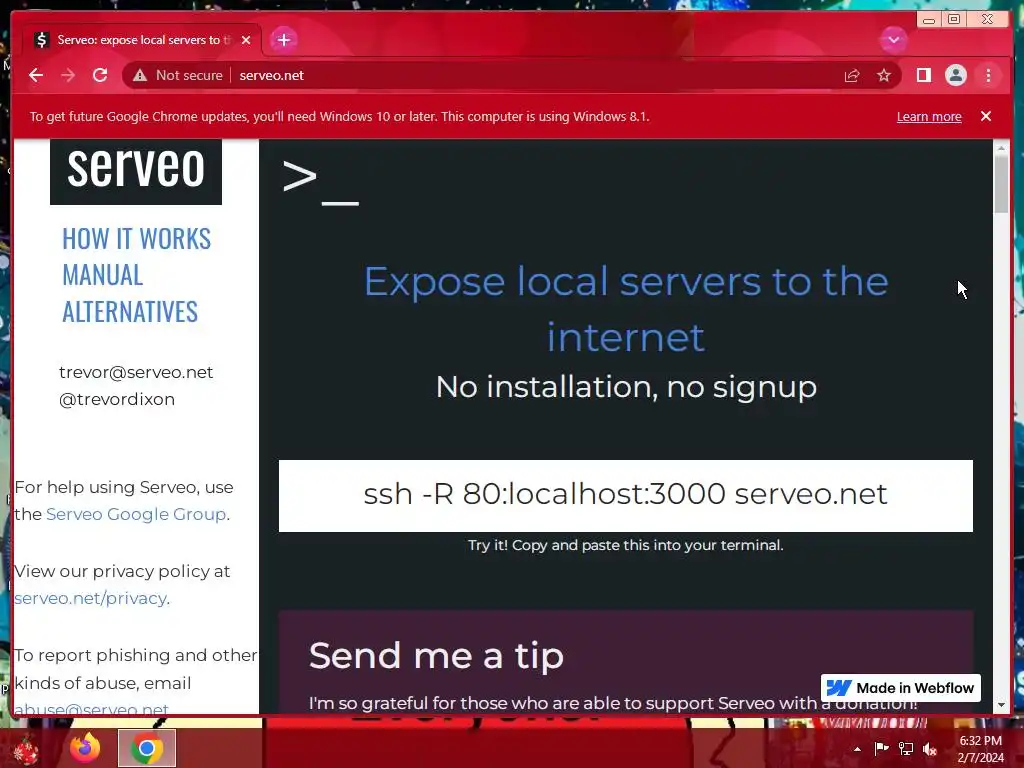Open the Chrome three-dot menu
Image resolution: width=1024 pixels, height=768 pixels.
(988, 76)
